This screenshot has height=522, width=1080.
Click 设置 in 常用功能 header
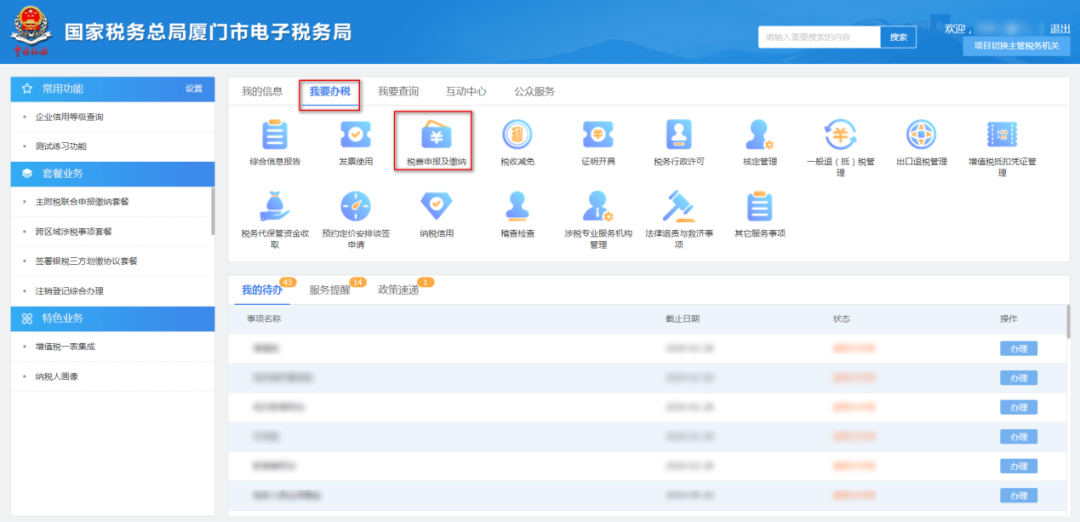(x=193, y=88)
